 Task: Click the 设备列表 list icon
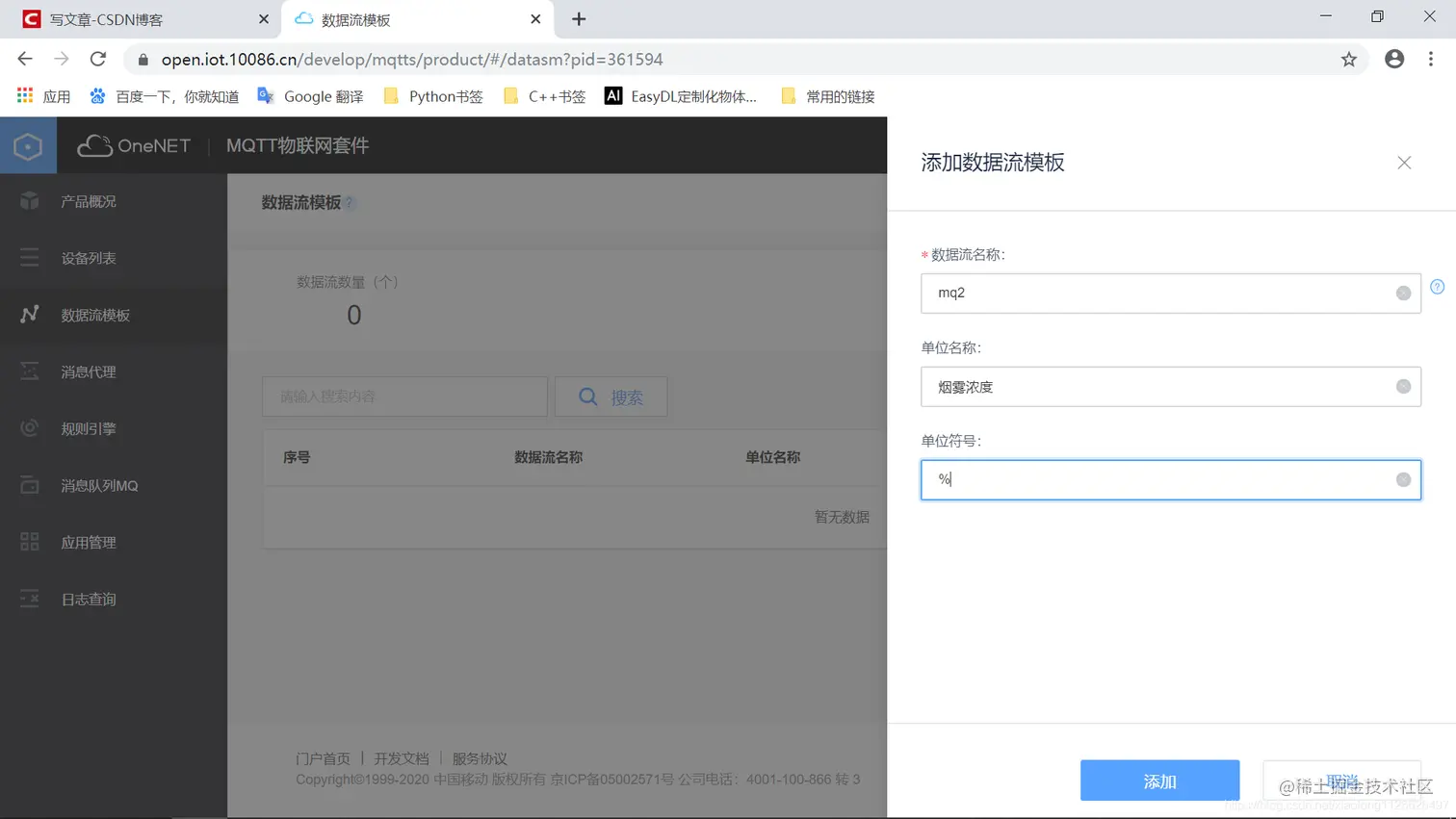click(30, 257)
